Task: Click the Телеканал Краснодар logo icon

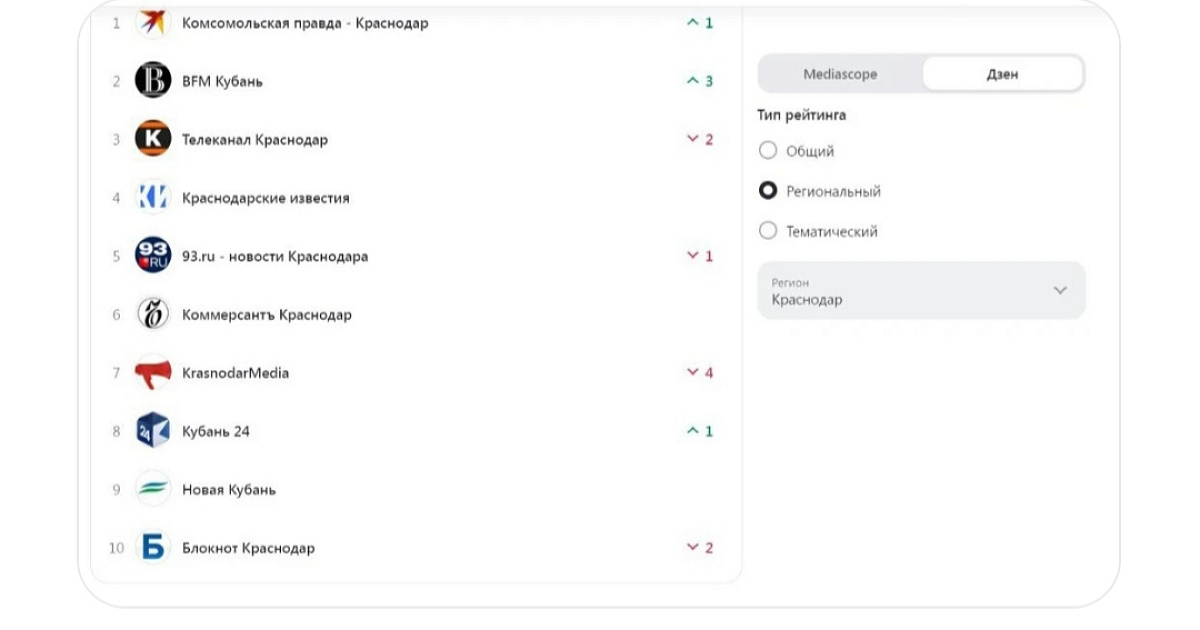Action: tap(153, 139)
